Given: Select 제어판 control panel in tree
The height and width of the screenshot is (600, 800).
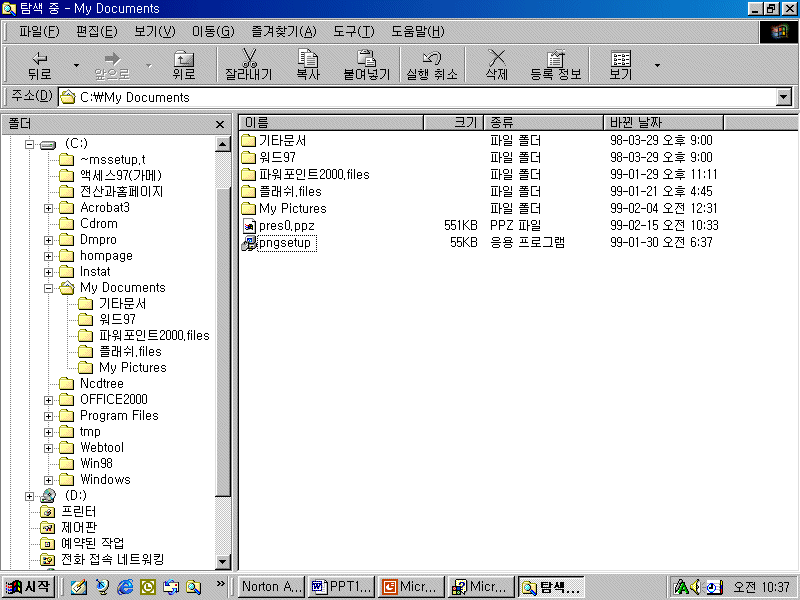Looking at the screenshot, I should (78, 527).
